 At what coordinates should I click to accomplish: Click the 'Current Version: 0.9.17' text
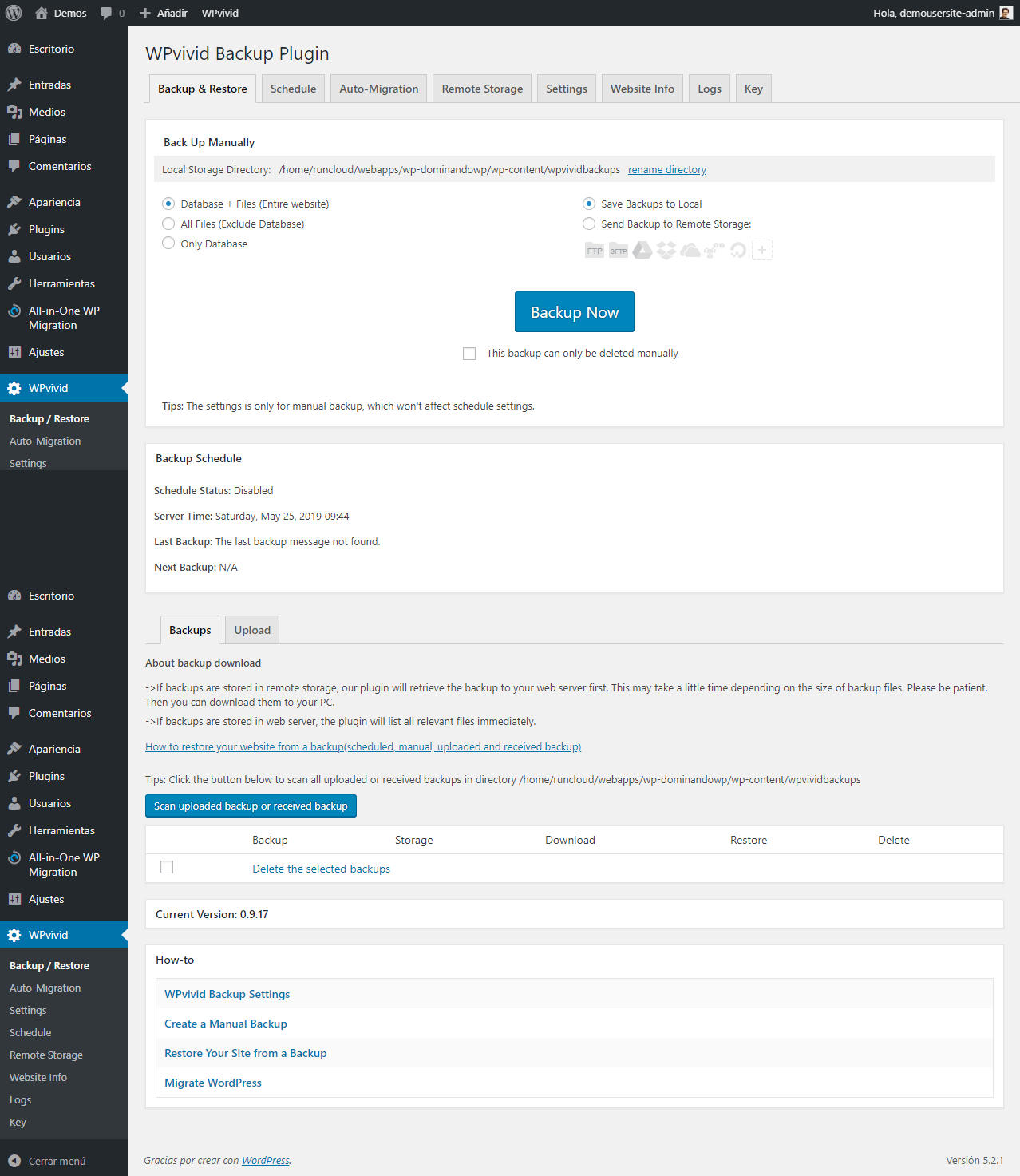click(212, 914)
